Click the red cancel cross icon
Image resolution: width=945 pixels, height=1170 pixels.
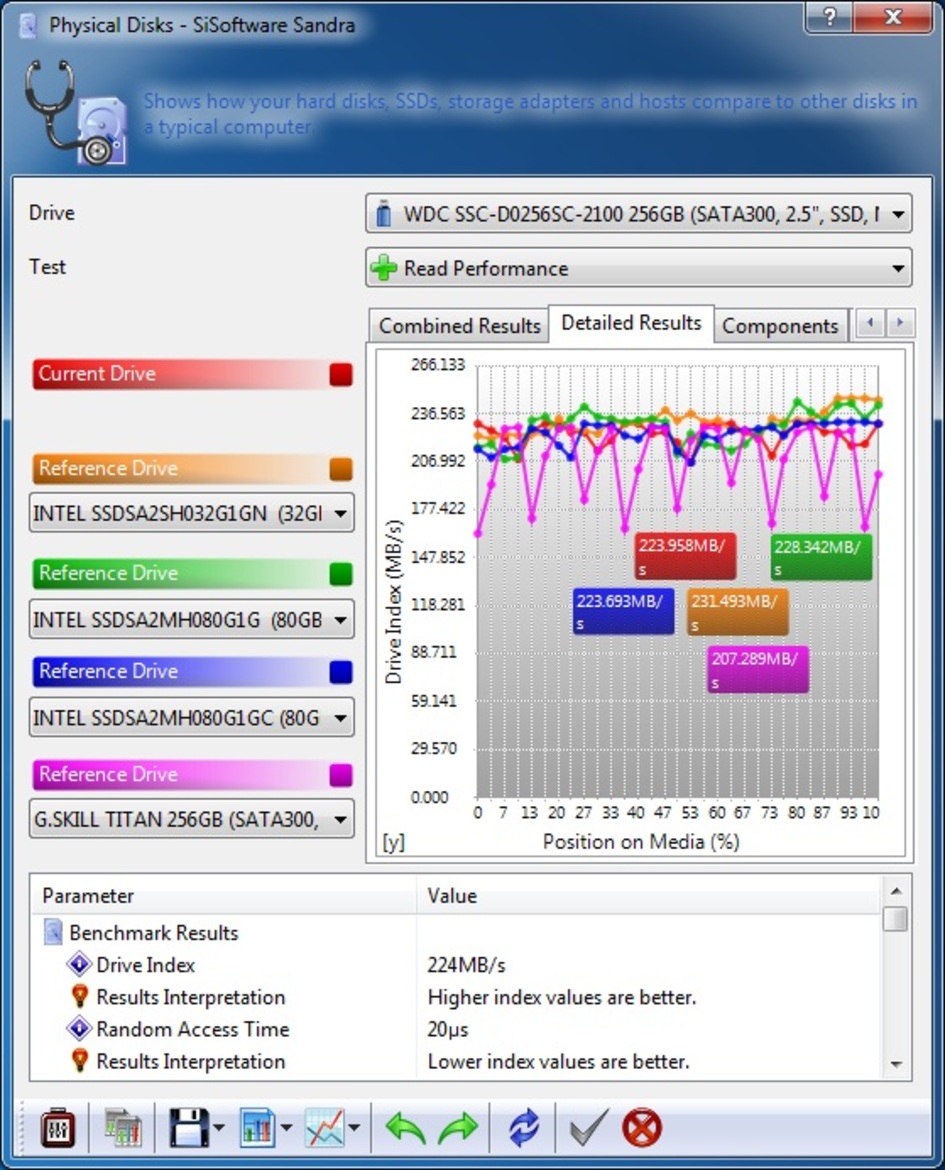coord(641,1128)
